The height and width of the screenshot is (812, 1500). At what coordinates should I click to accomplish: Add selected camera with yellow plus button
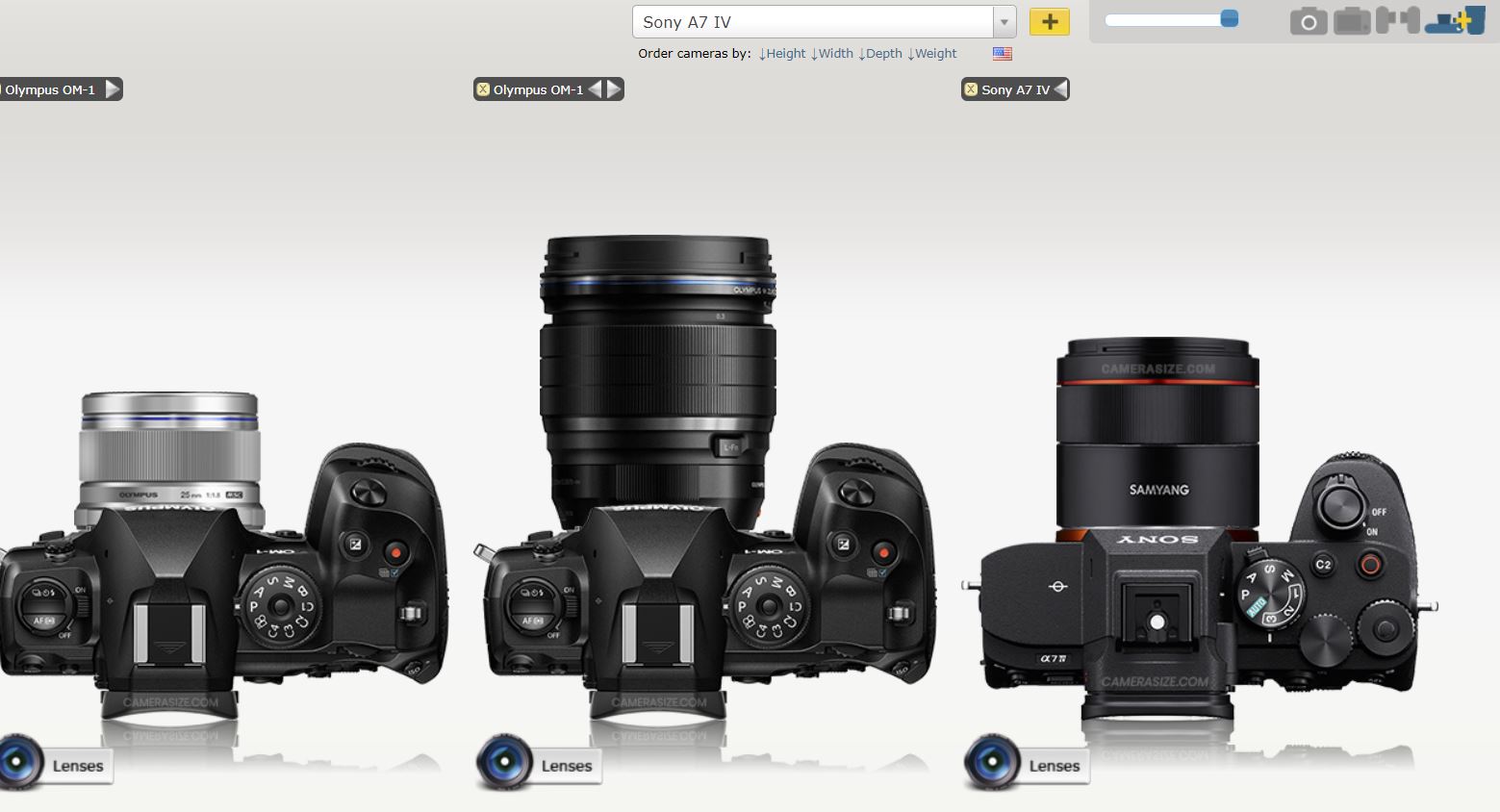1050,21
